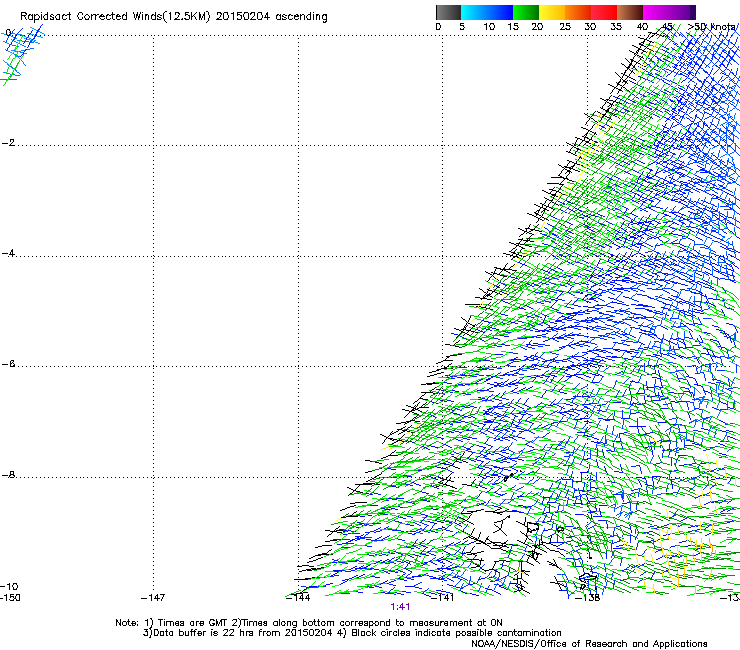The image size is (740, 650).
Task: Click the legend tick label '25'
Action: click(565, 27)
